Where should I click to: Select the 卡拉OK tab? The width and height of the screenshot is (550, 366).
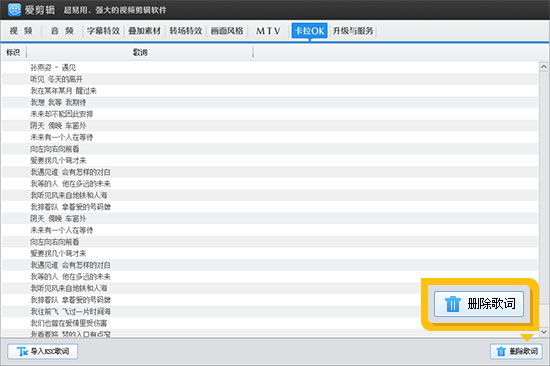309,31
